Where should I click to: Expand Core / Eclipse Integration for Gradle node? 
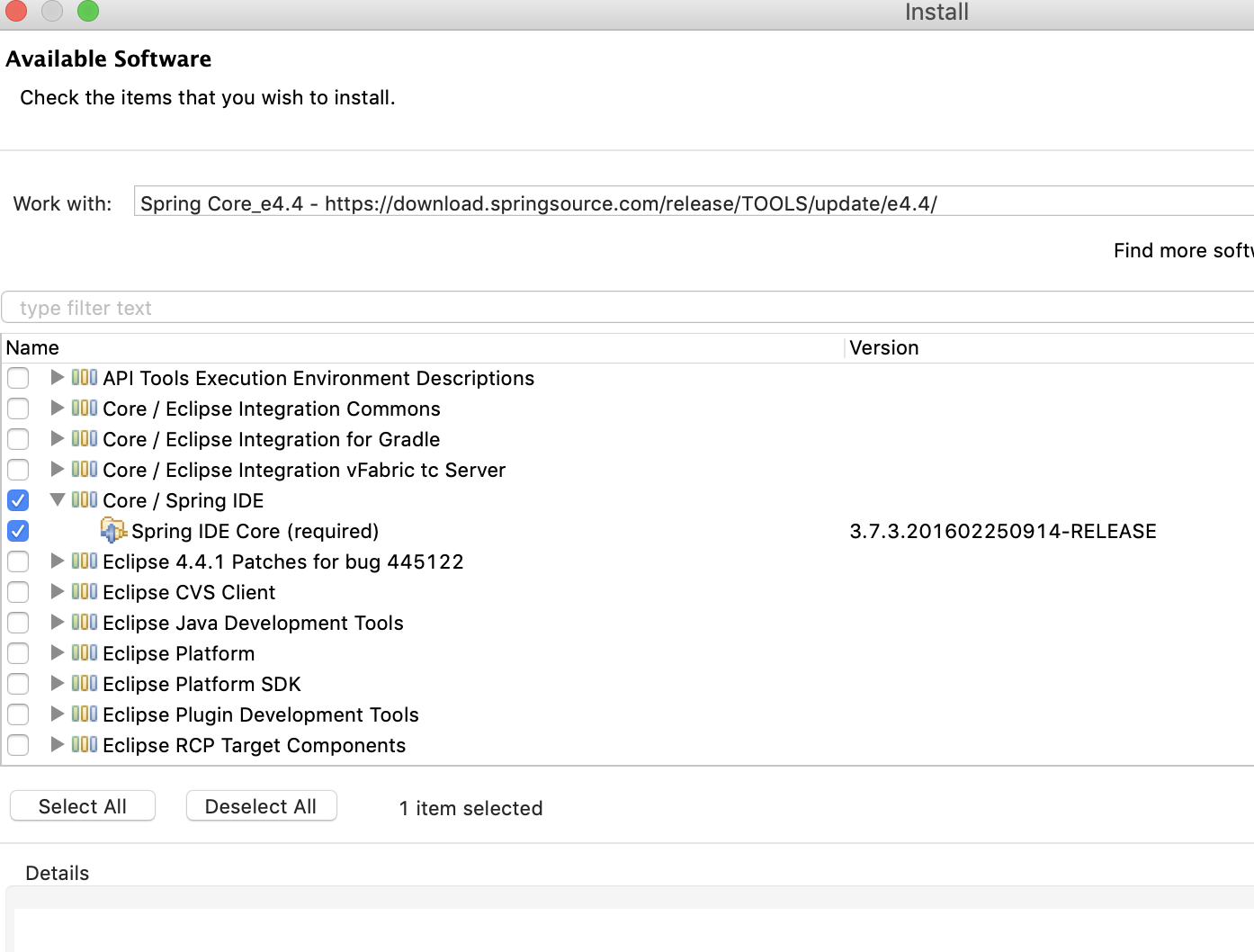pos(57,438)
